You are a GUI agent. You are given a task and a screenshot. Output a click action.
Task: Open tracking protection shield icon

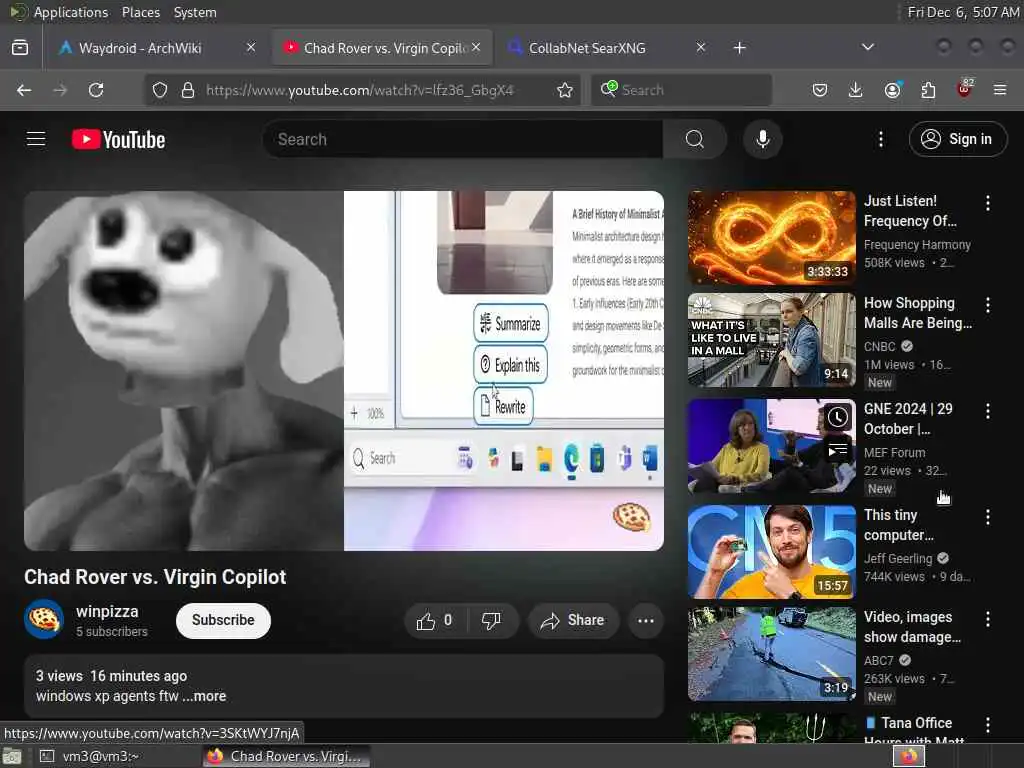[160, 90]
